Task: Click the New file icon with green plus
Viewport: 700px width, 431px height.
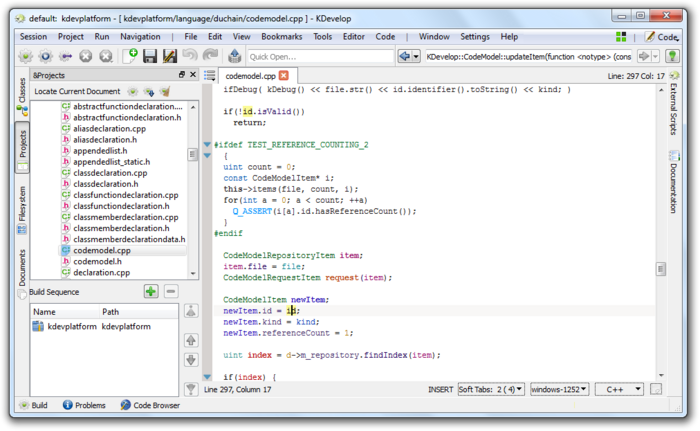Action: coord(129,56)
